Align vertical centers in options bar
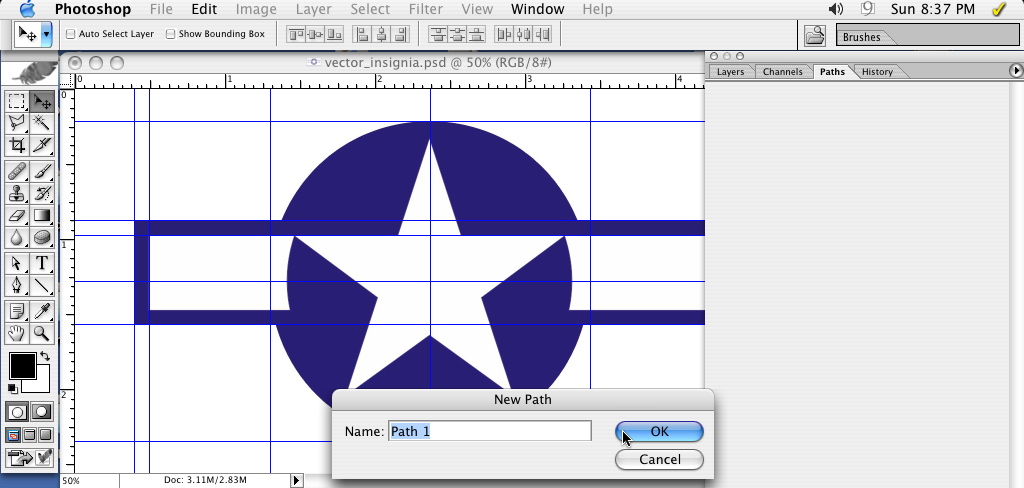The height and width of the screenshot is (488, 1024). pyautogui.click(x=315, y=34)
